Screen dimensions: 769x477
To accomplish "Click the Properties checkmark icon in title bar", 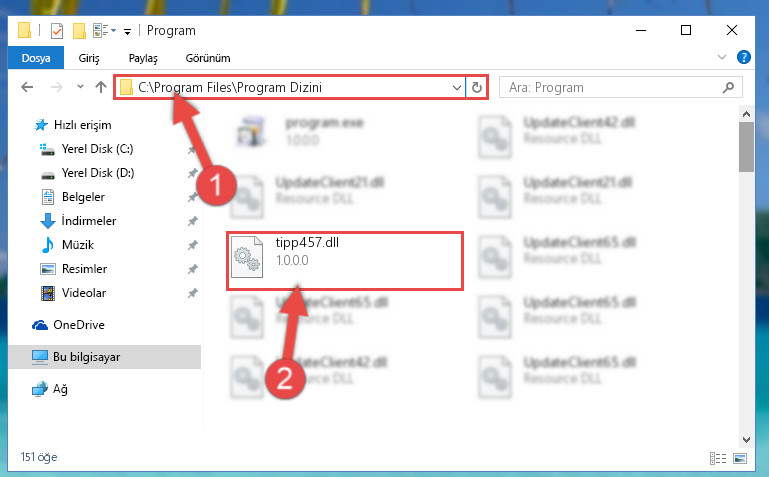I will pos(57,31).
